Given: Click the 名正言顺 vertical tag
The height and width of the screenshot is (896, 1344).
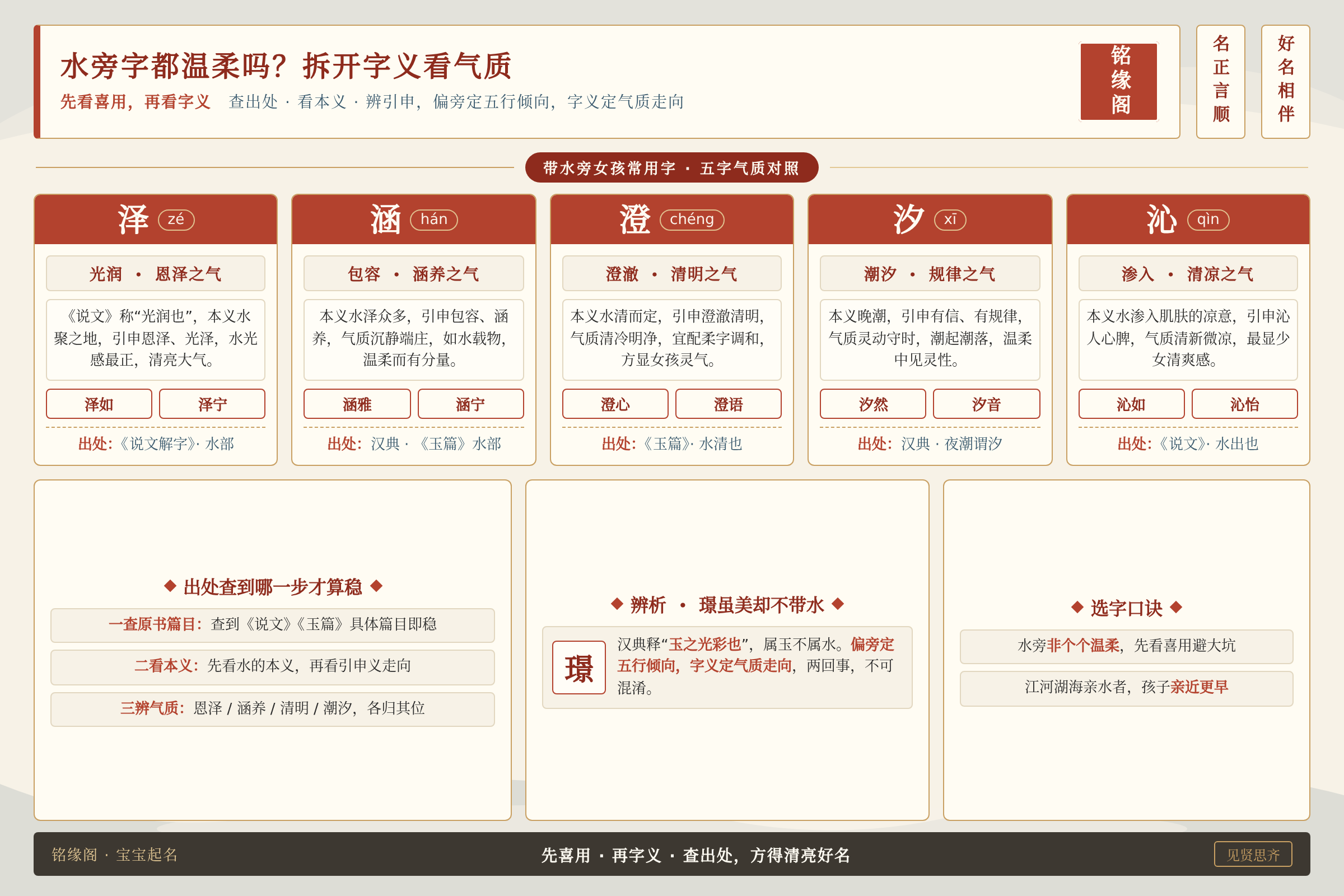Looking at the screenshot, I should click(1221, 82).
